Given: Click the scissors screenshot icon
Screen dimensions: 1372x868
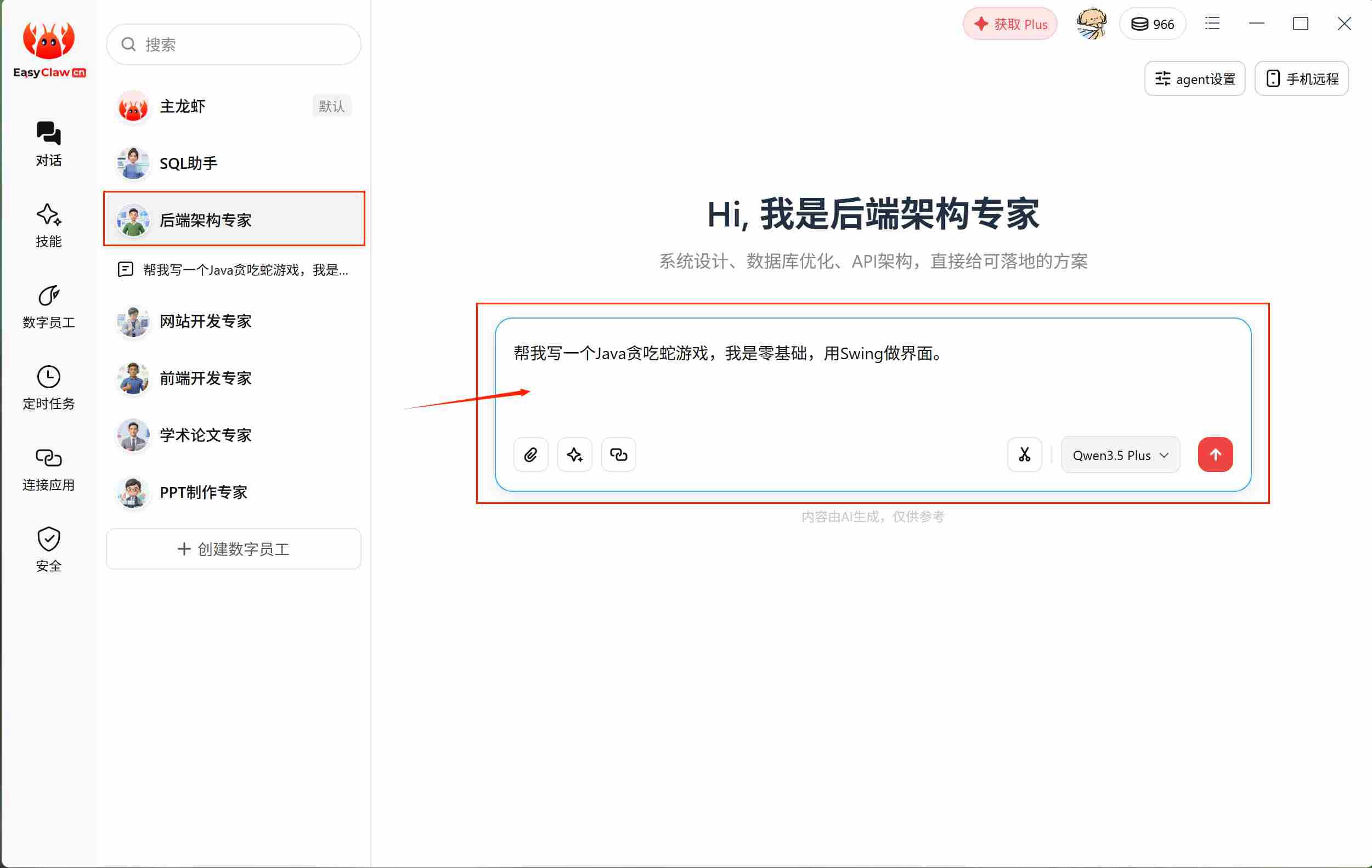Looking at the screenshot, I should [1024, 455].
